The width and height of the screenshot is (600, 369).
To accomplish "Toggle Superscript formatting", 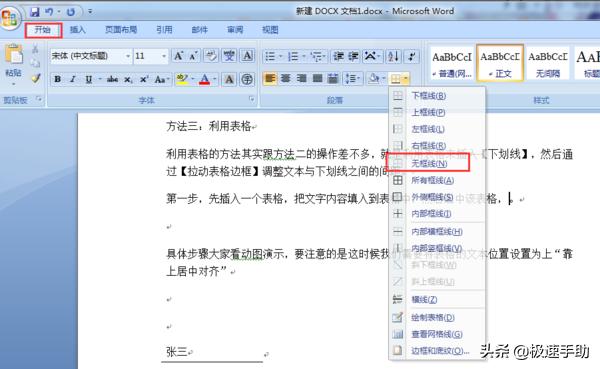I will 144,79.
